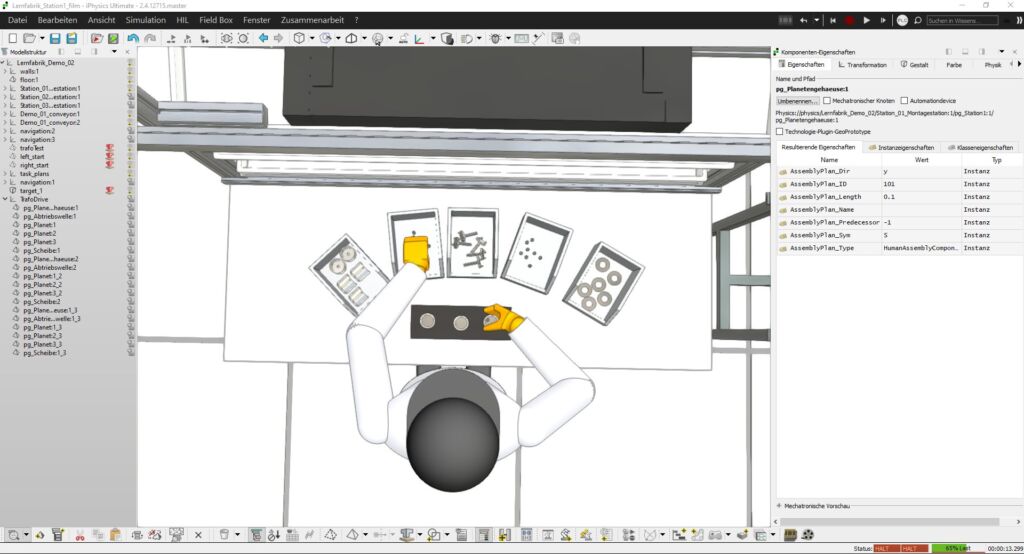Expand the Mechatronische Vorschau section

pos(780,506)
